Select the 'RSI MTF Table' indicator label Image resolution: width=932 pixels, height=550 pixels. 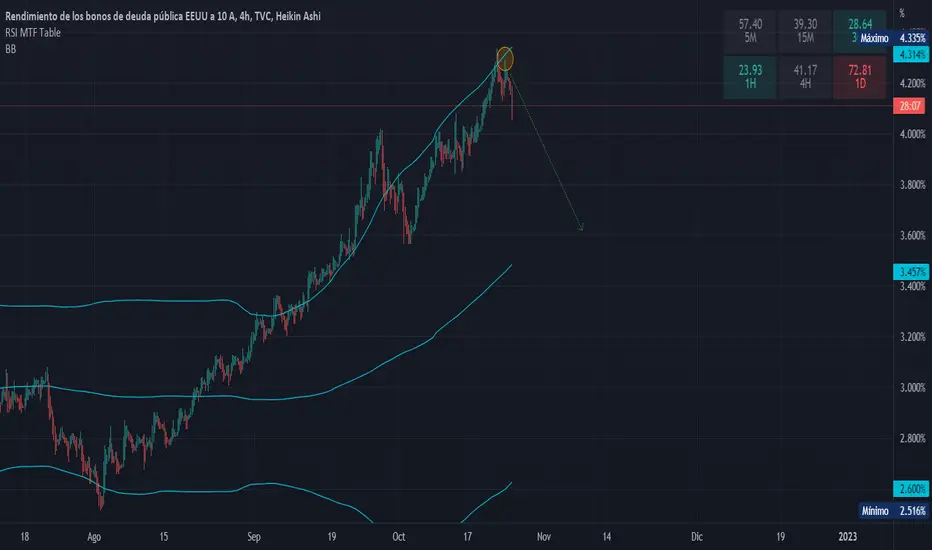tap(33, 33)
